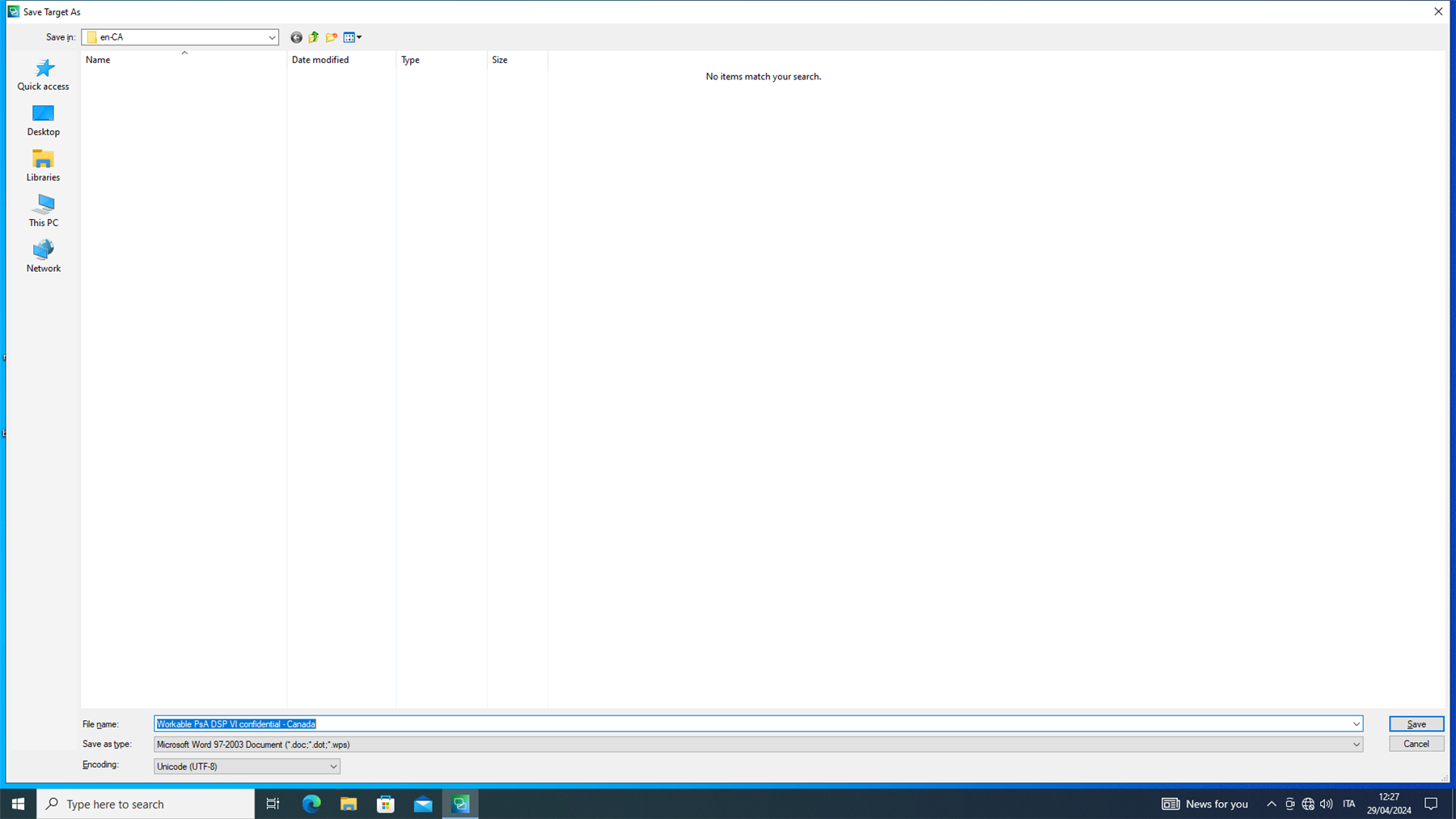Viewport: 1456px width, 819px height.
Task: Open the network globe tray icon
Action: tap(1308, 804)
